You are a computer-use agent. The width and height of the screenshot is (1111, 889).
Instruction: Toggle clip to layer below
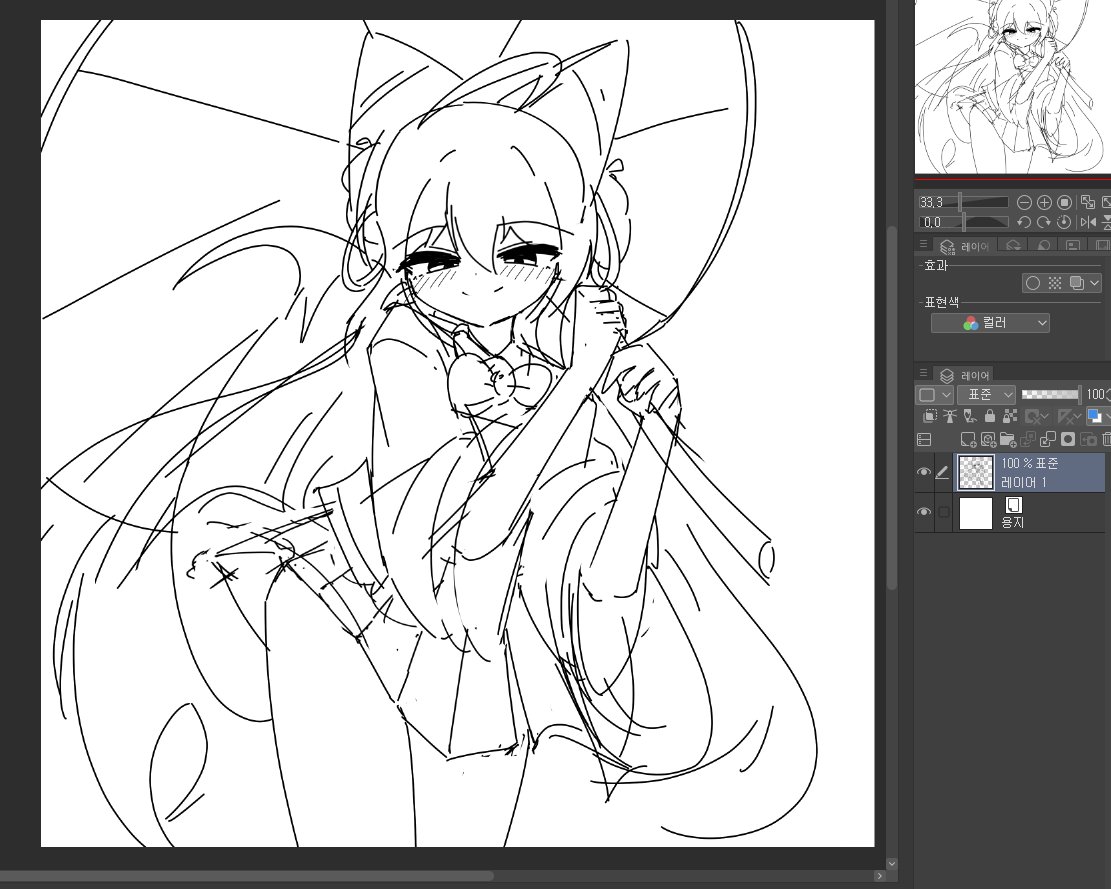tap(930, 417)
